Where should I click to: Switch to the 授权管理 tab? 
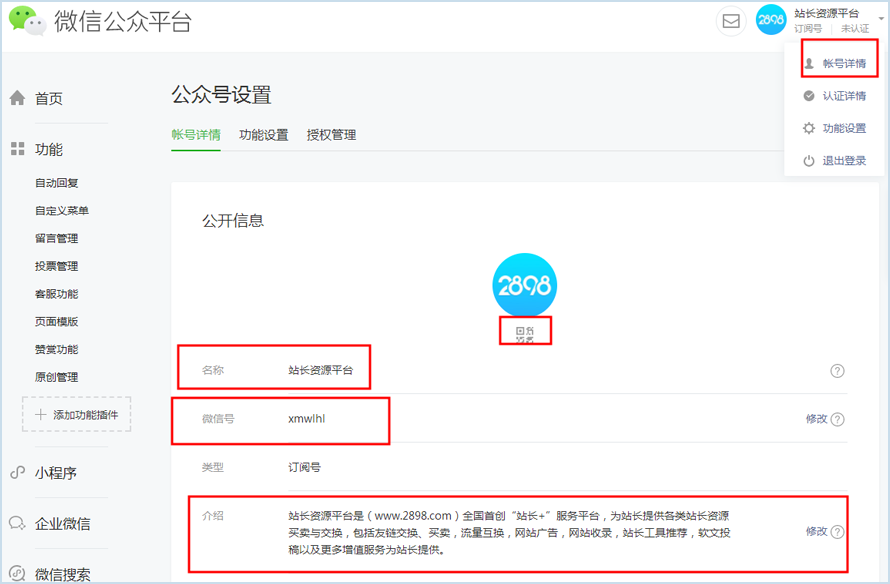tap(331, 135)
